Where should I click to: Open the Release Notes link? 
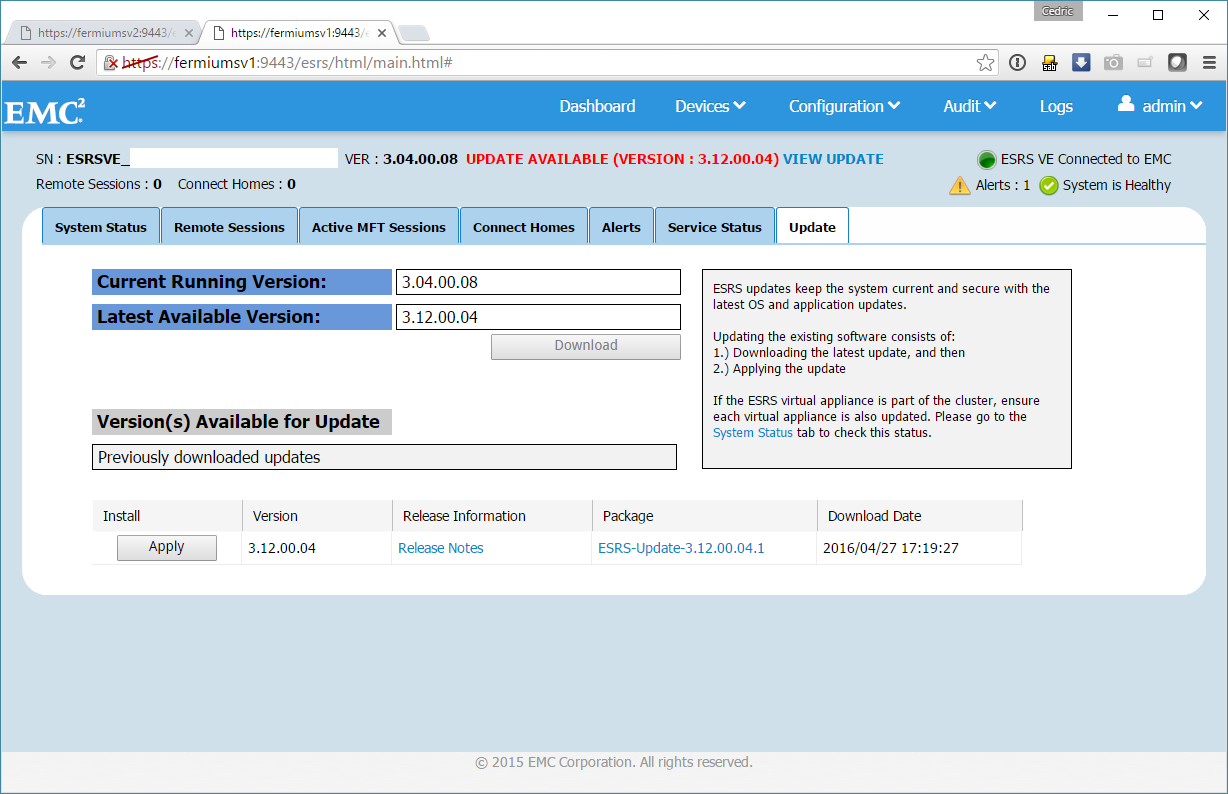pos(440,548)
